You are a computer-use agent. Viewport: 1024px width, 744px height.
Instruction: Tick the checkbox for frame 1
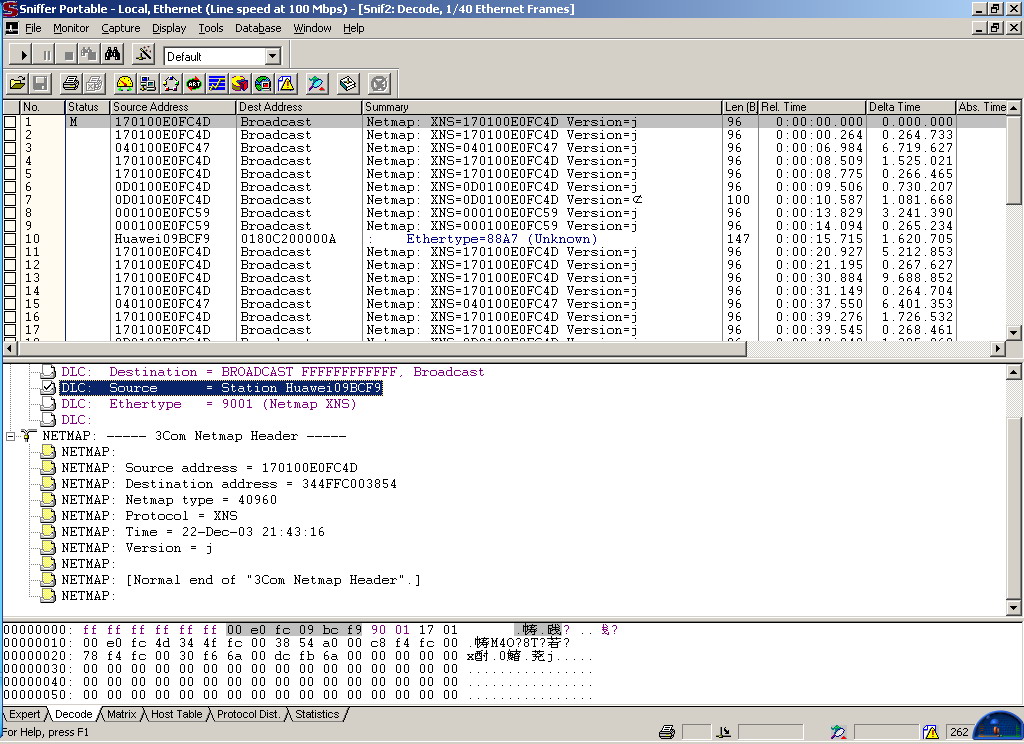click(x=10, y=122)
